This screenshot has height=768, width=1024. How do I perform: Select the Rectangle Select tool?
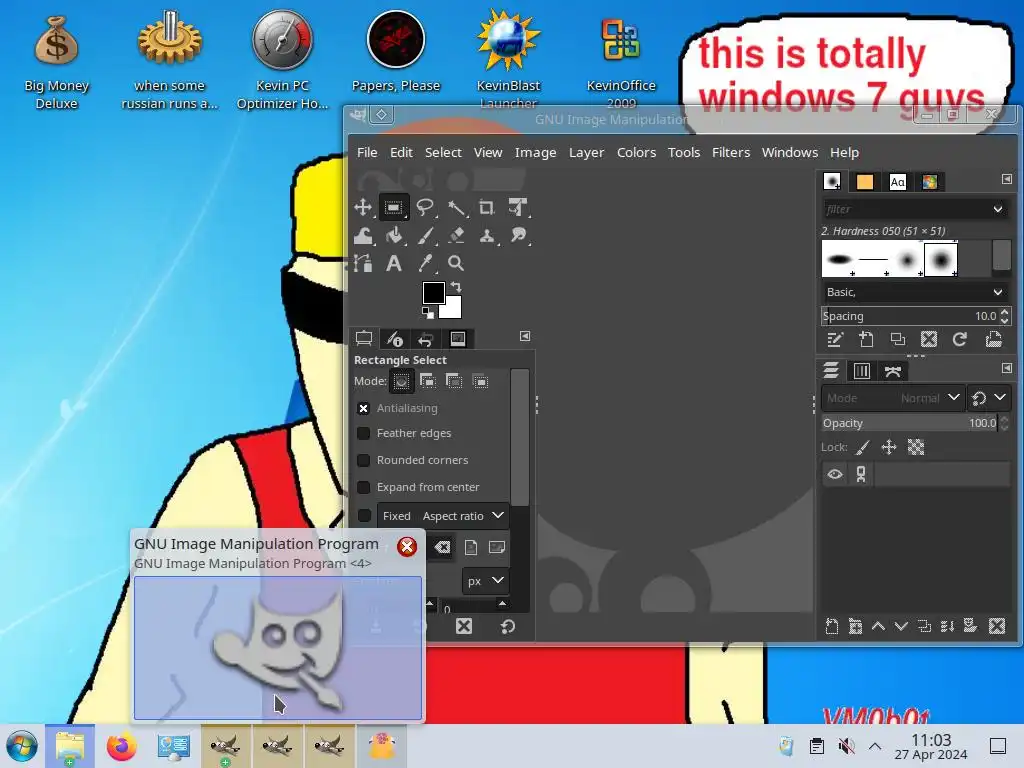[394, 208]
